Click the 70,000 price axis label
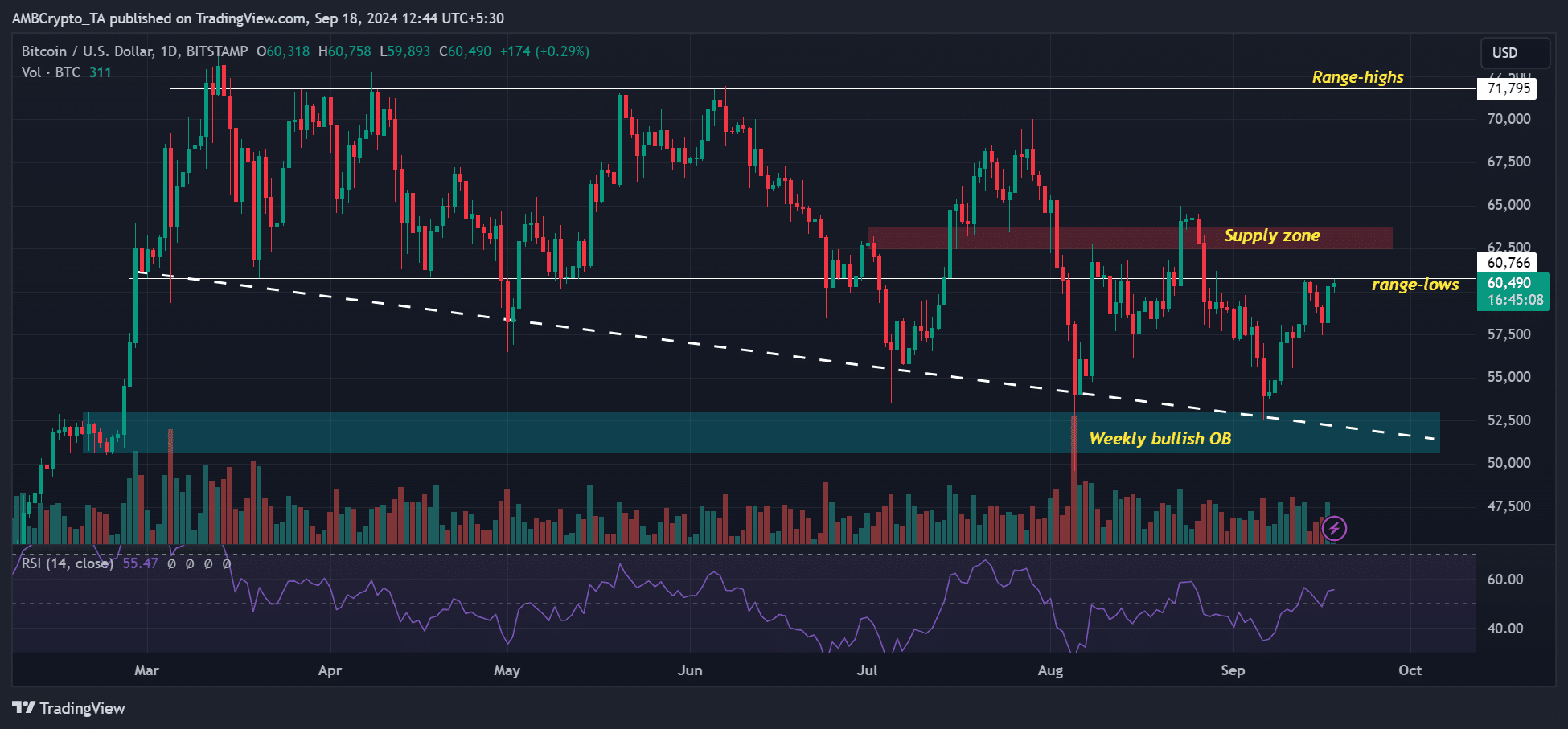 click(x=1509, y=119)
